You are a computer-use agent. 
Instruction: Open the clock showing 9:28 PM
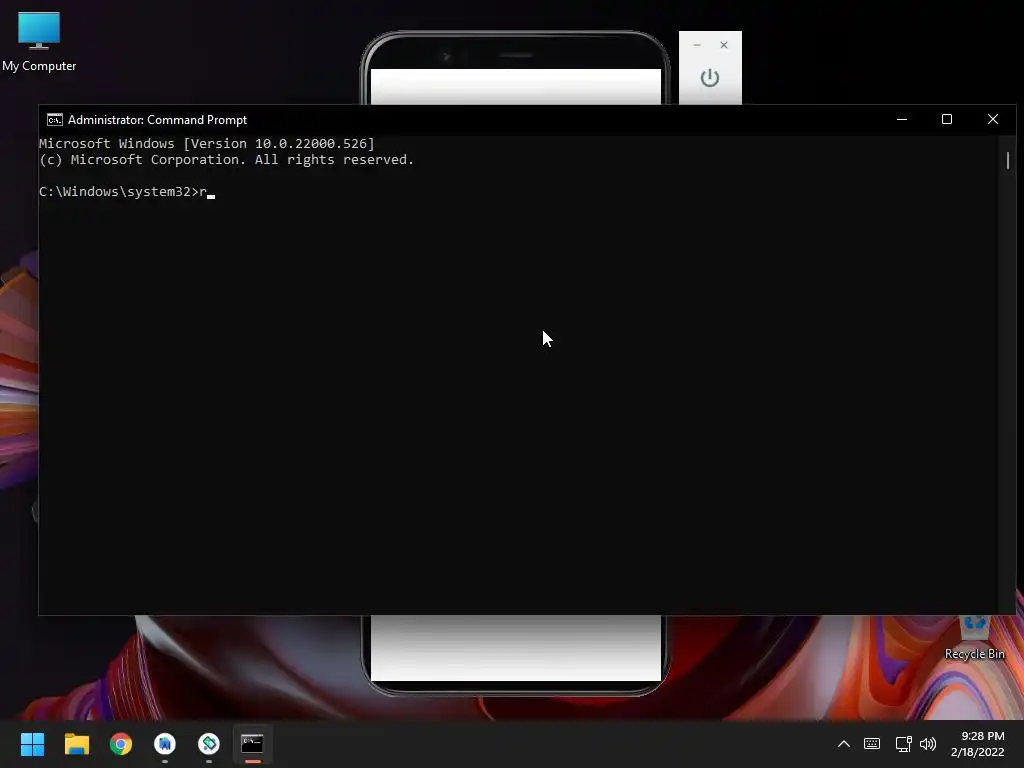pos(978,744)
